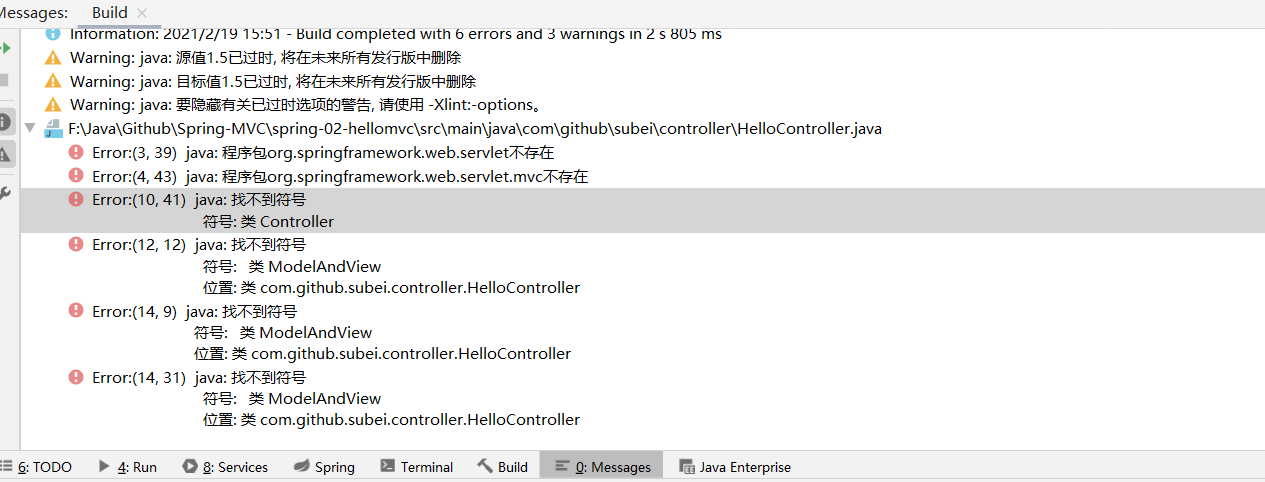Open the wrench settings icon in sidebar
This screenshot has width=1265, height=482.
(x=5, y=194)
